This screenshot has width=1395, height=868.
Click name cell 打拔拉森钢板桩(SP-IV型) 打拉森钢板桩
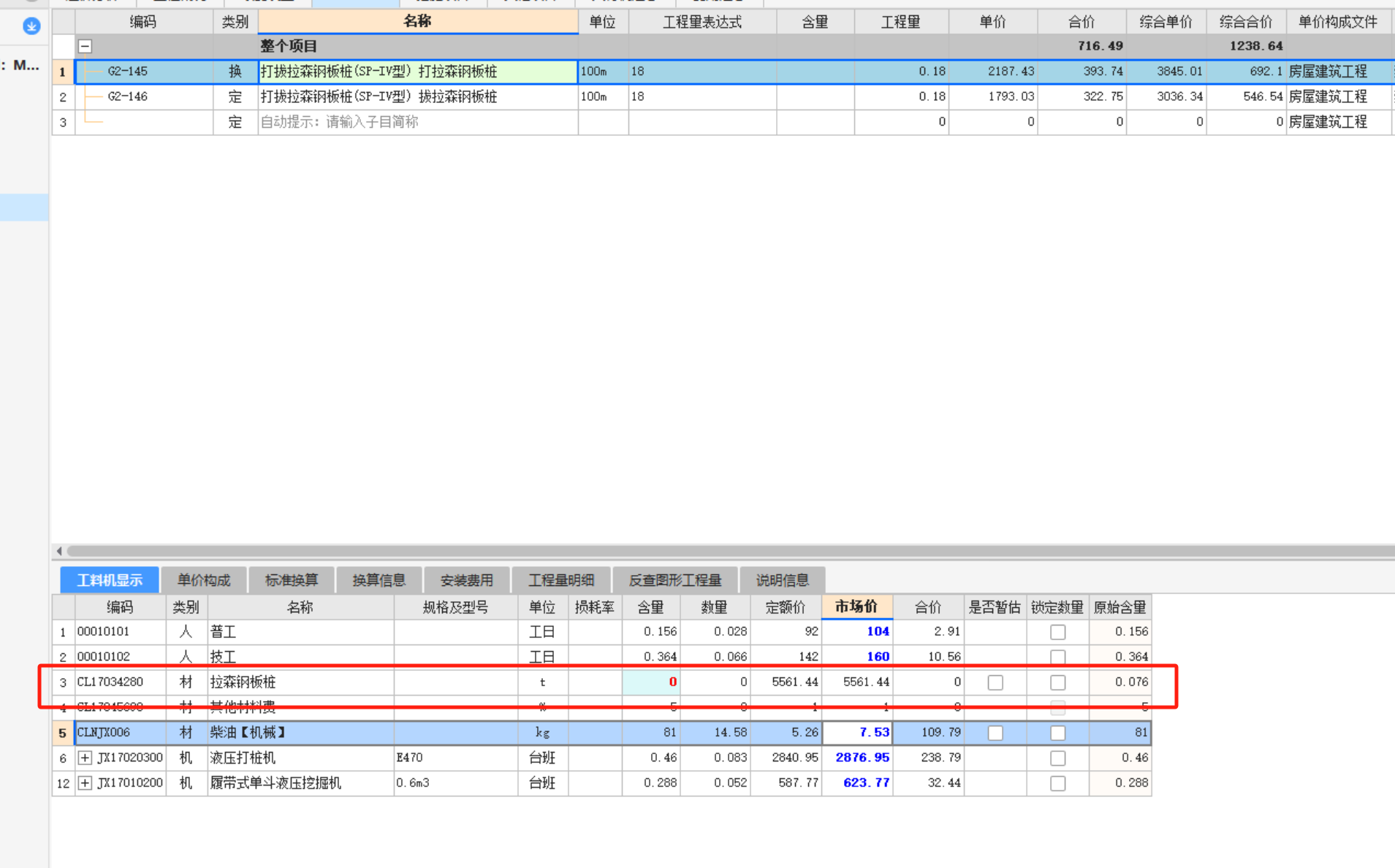417,72
